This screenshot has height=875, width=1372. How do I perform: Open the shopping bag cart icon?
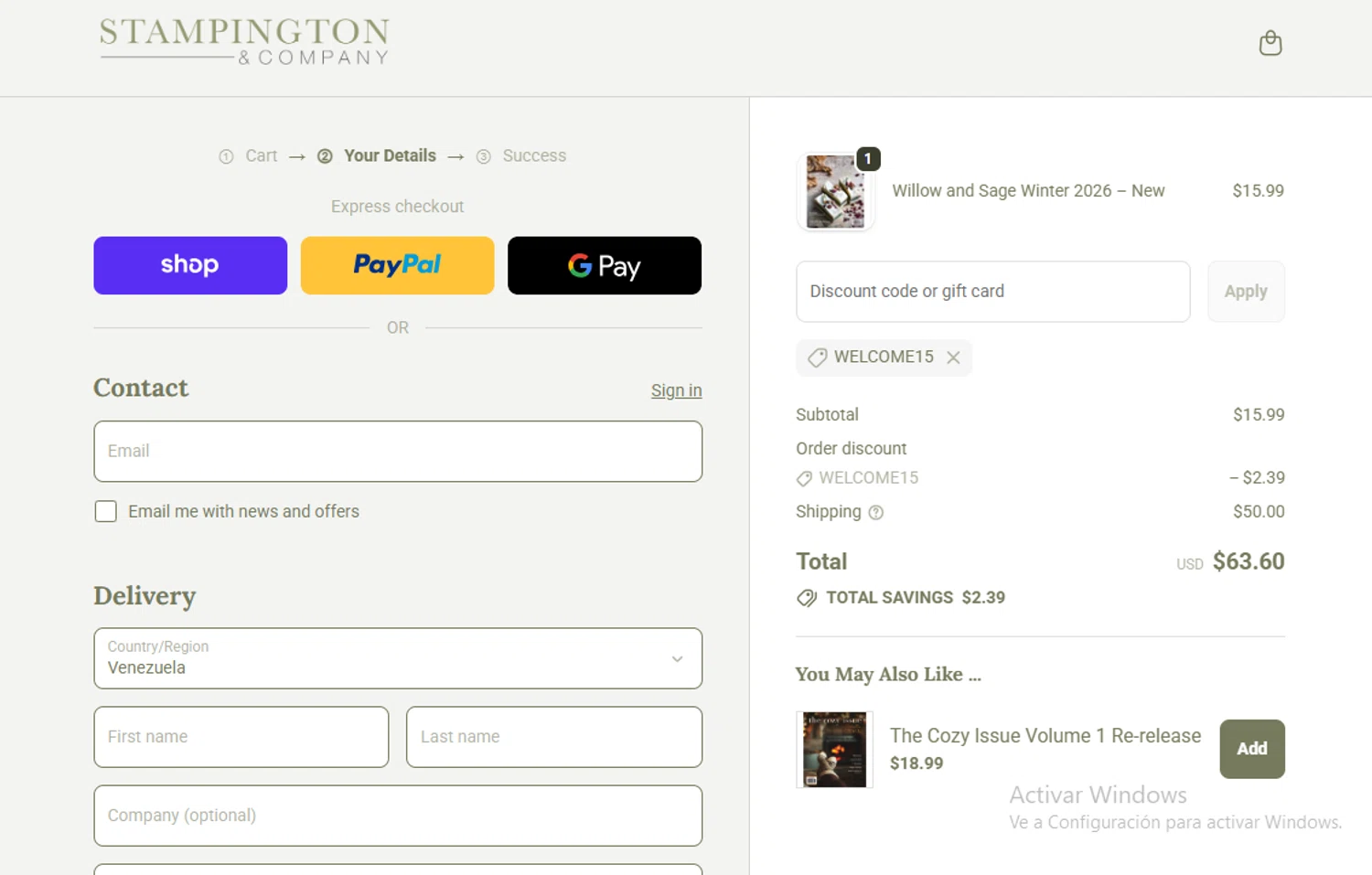(x=1270, y=43)
